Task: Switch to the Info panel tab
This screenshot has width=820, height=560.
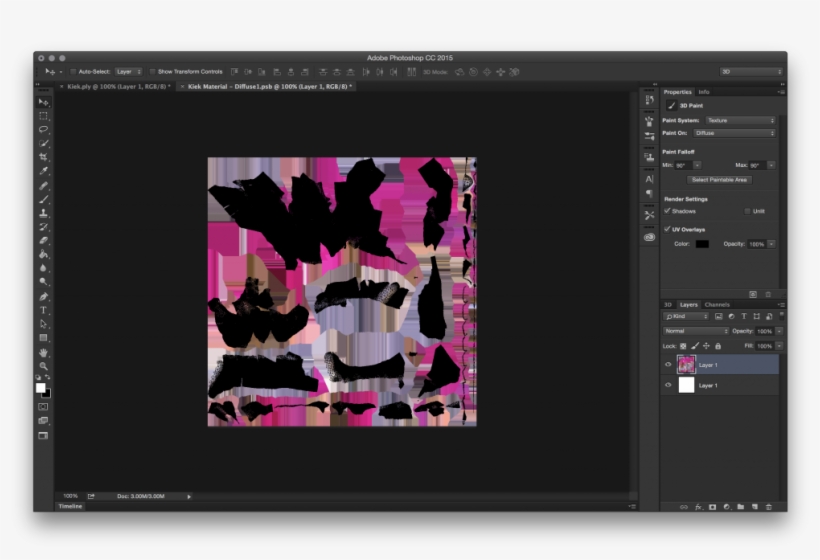Action: pyautogui.click(x=704, y=92)
